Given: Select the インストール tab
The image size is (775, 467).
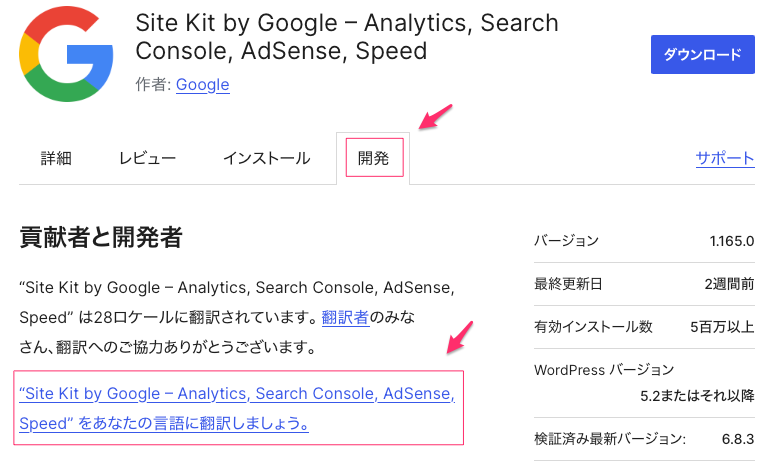Looking at the screenshot, I should (266, 158).
